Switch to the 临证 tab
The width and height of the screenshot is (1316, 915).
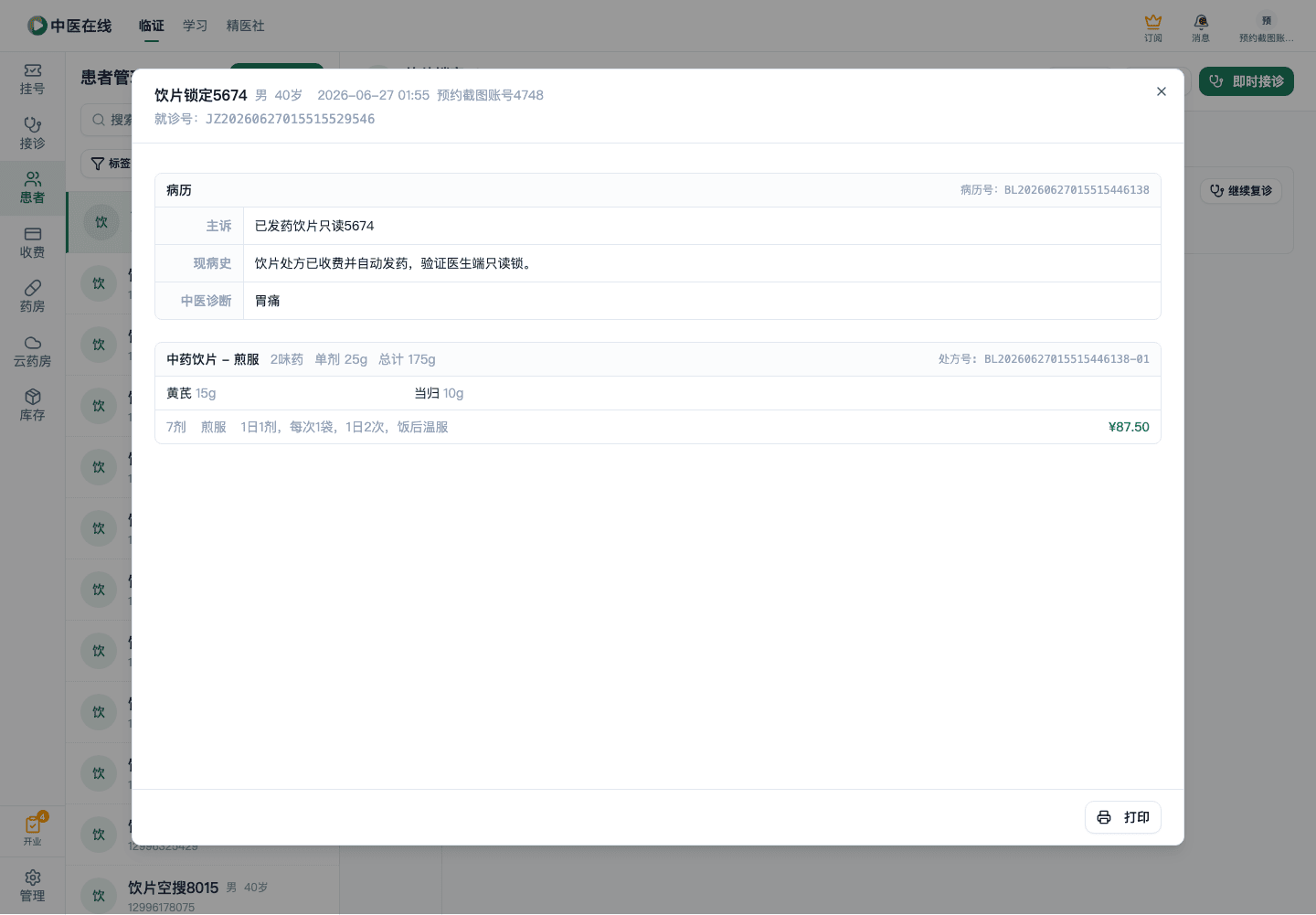pyautogui.click(x=151, y=26)
